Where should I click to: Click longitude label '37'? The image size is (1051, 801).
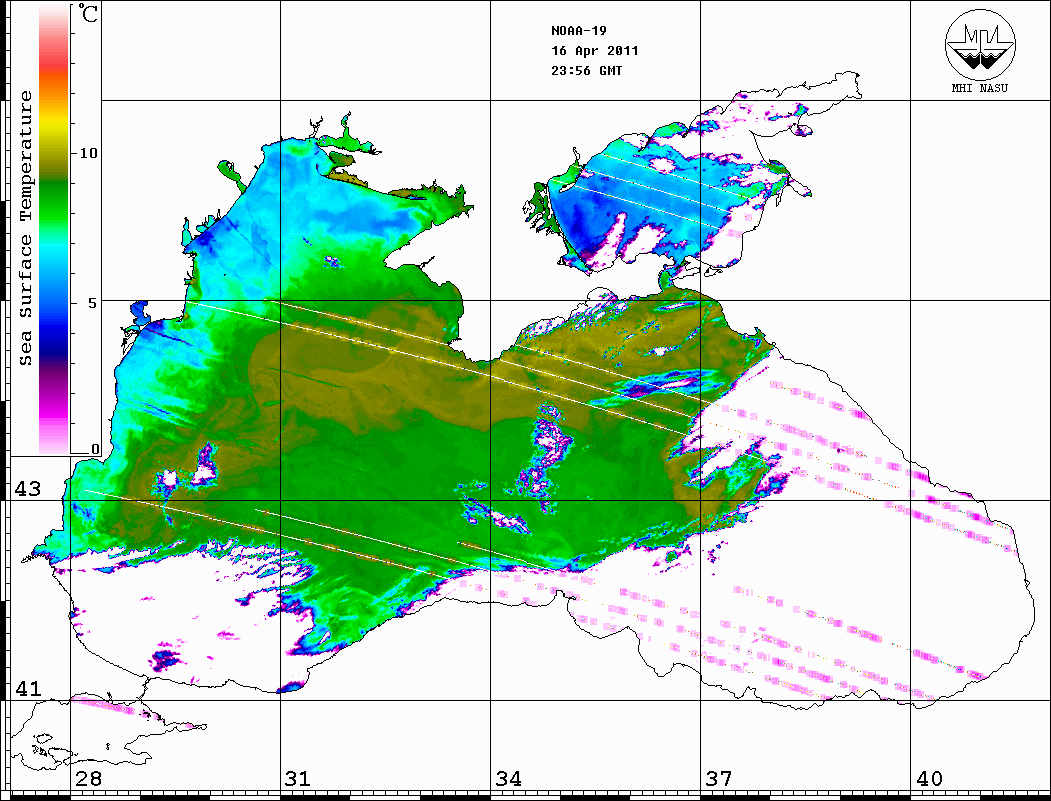[719, 778]
